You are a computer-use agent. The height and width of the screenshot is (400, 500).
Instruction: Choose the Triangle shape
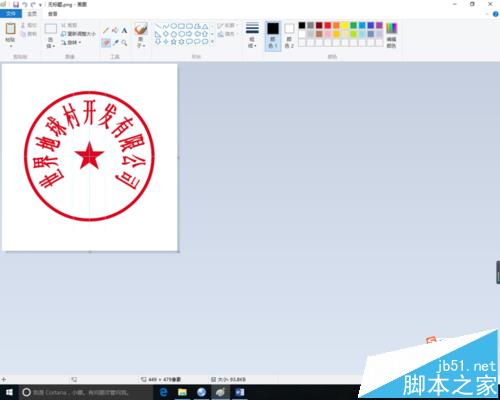pos(205,26)
